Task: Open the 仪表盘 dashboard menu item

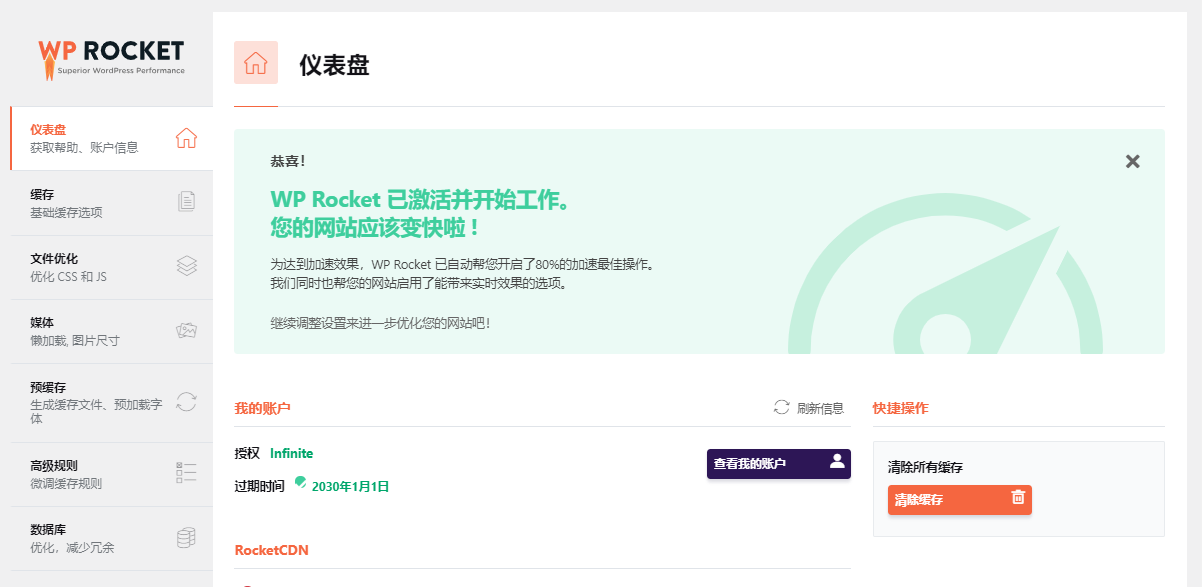Action: pyautogui.click(x=111, y=138)
